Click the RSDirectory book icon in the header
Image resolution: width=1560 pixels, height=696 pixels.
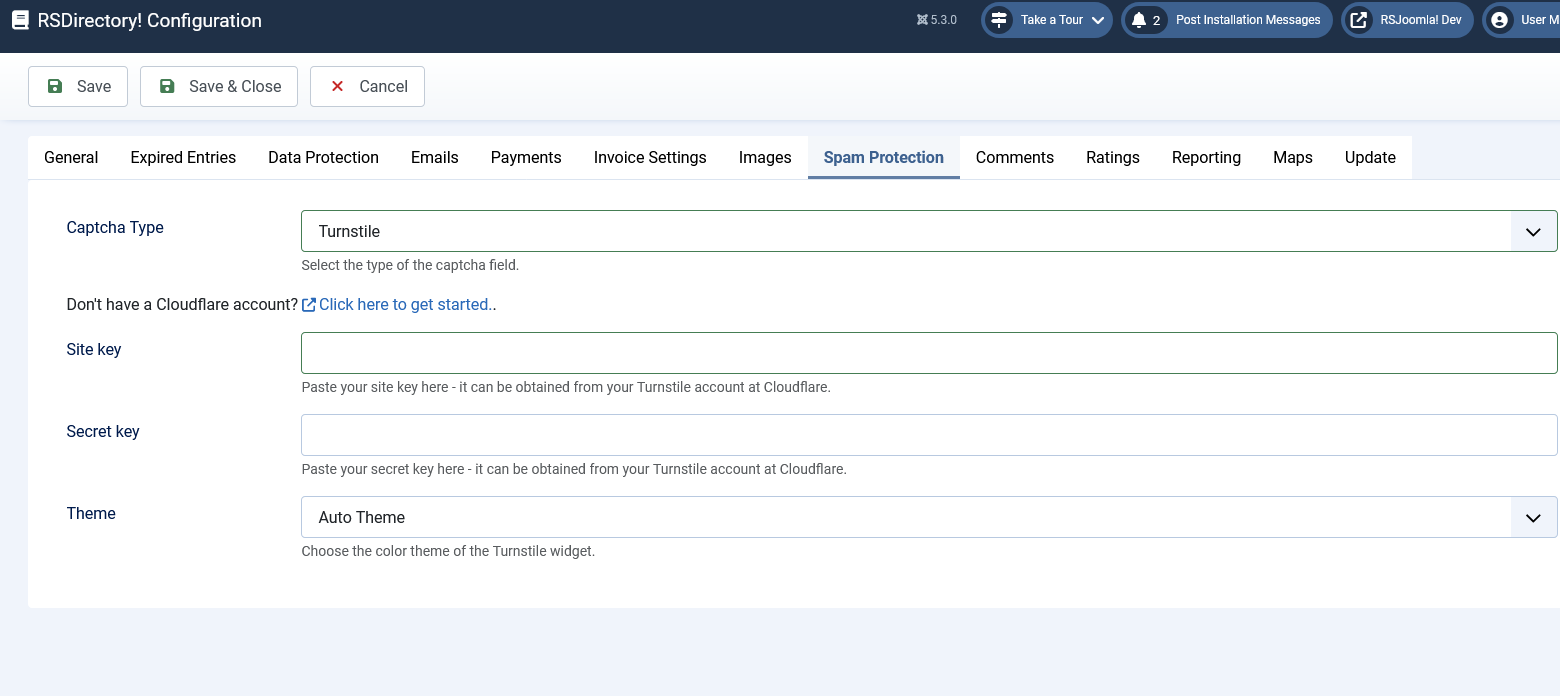[x=20, y=20]
